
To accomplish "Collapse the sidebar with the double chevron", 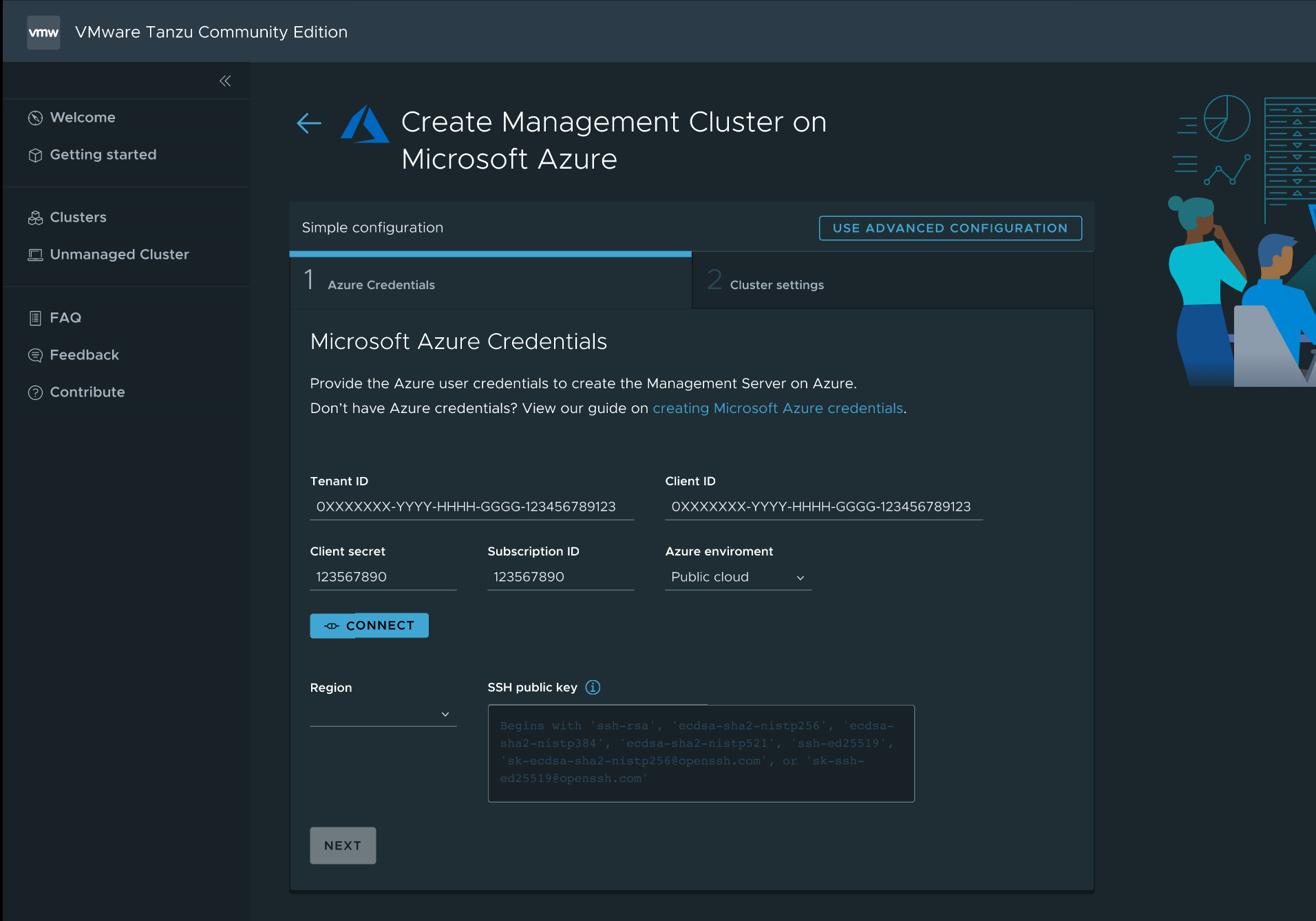I will (224, 81).
